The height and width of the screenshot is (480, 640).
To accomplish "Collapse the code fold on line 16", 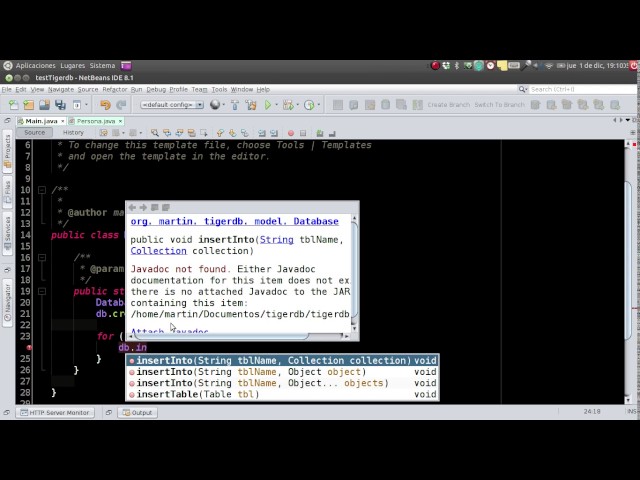I will (x=42, y=258).
